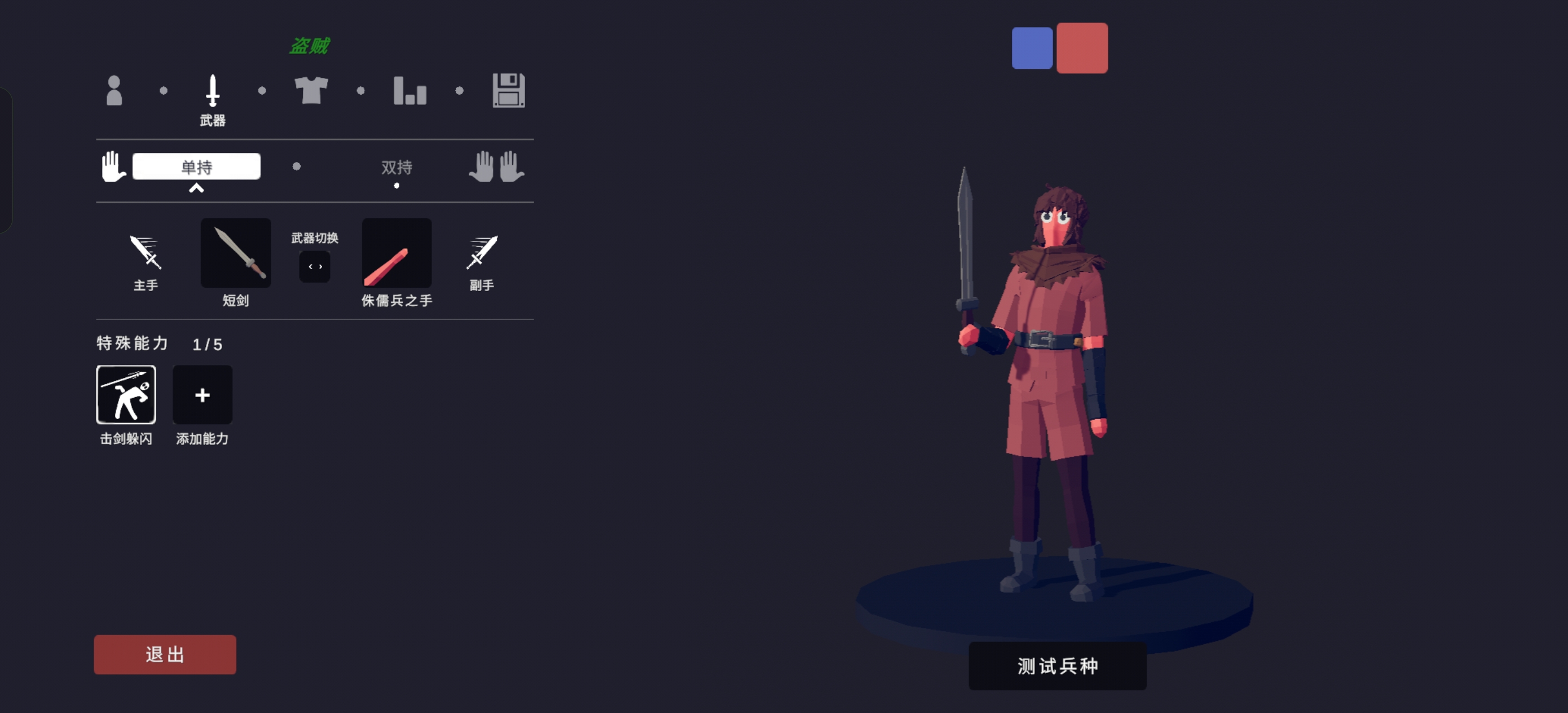Select the main hand sword icon

tap(146, 252)
